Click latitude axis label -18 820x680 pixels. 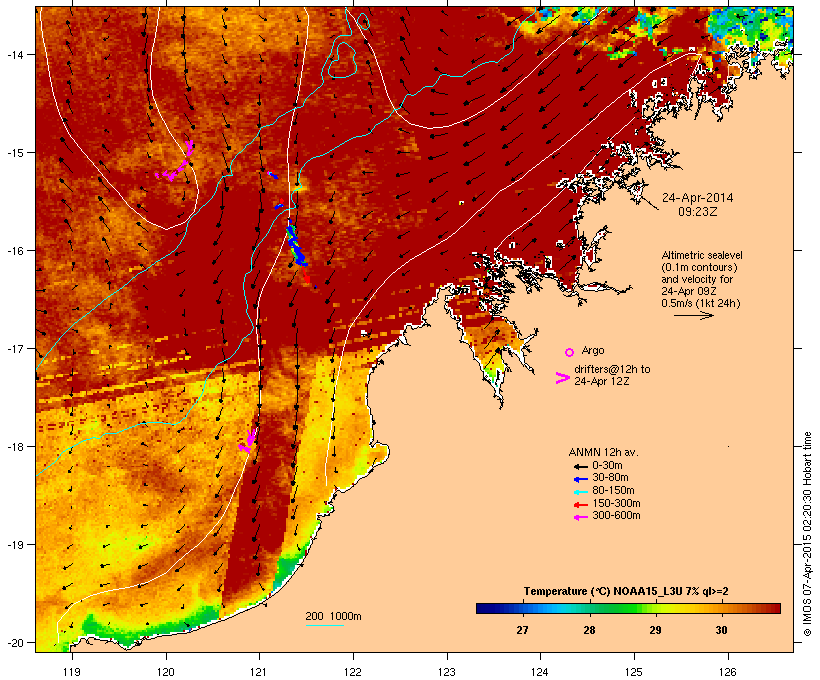tap(15, 447)
